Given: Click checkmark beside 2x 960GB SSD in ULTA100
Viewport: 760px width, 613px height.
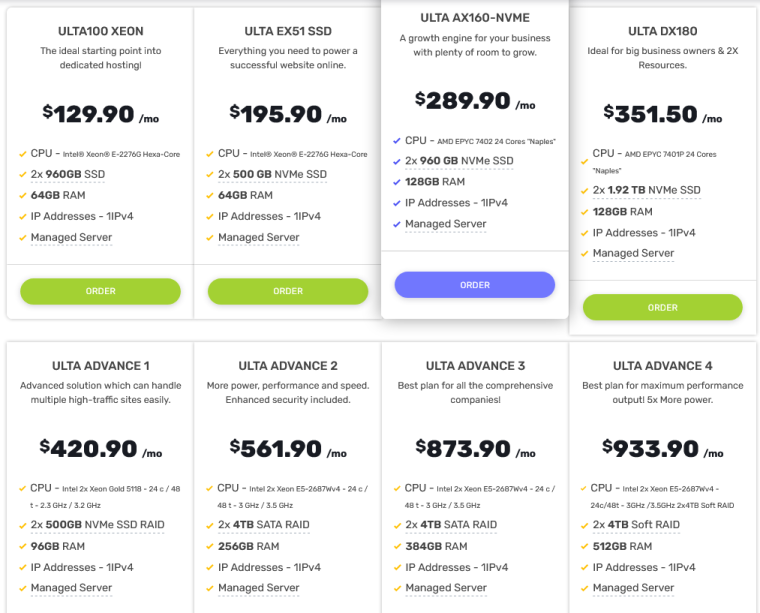Looking at the screenshot, I should click(23, 175).
